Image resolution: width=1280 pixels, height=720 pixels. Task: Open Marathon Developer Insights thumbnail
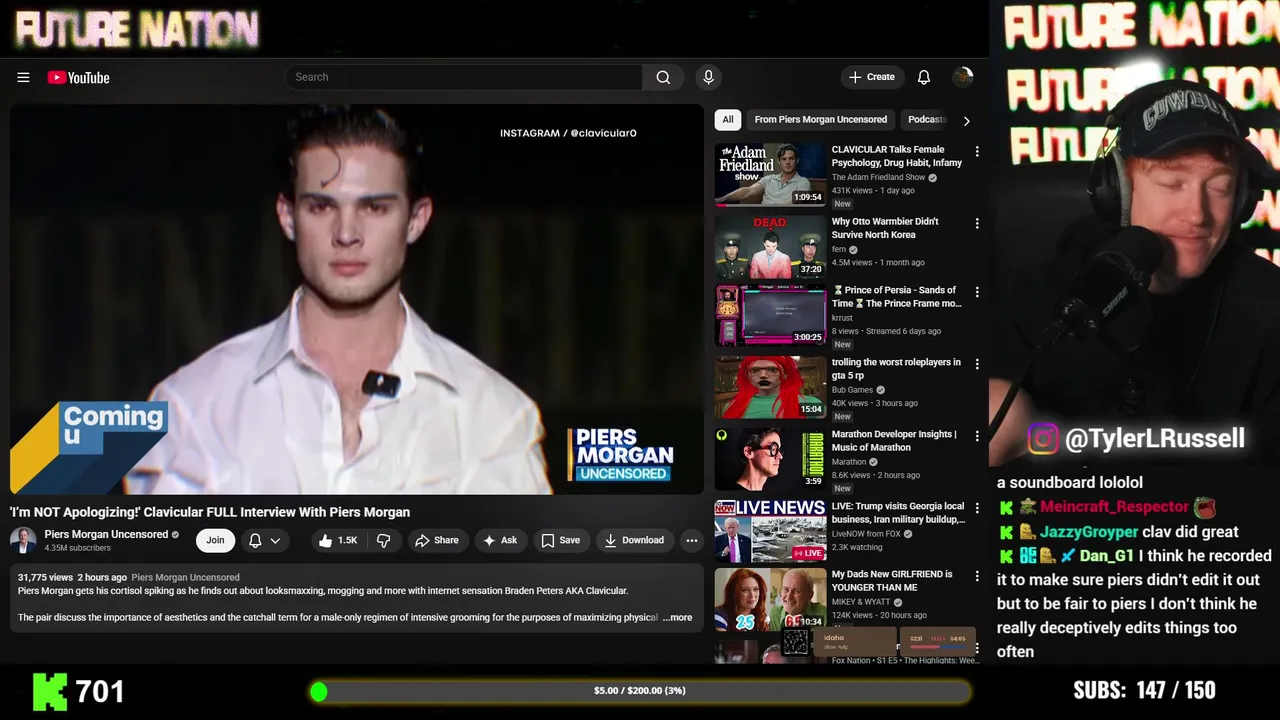(x=770, y=459)
